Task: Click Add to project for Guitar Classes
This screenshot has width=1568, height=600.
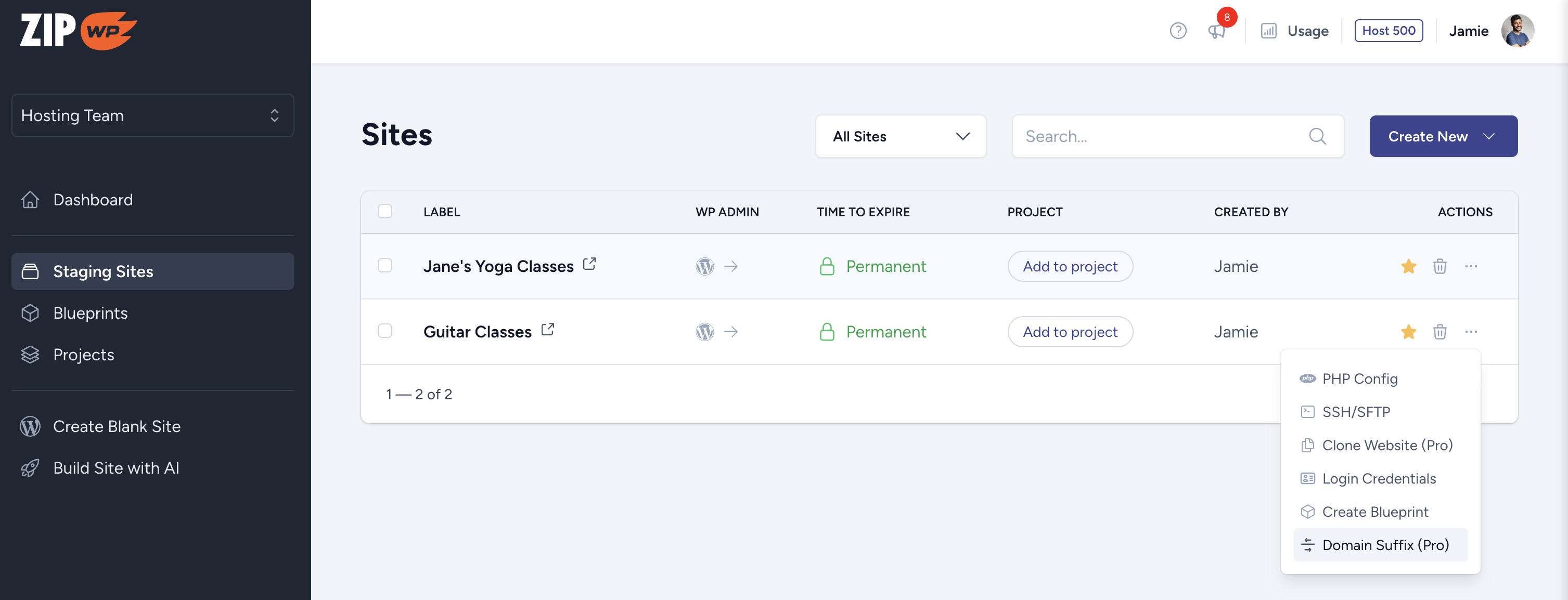Action: [x=1070, y=332]
